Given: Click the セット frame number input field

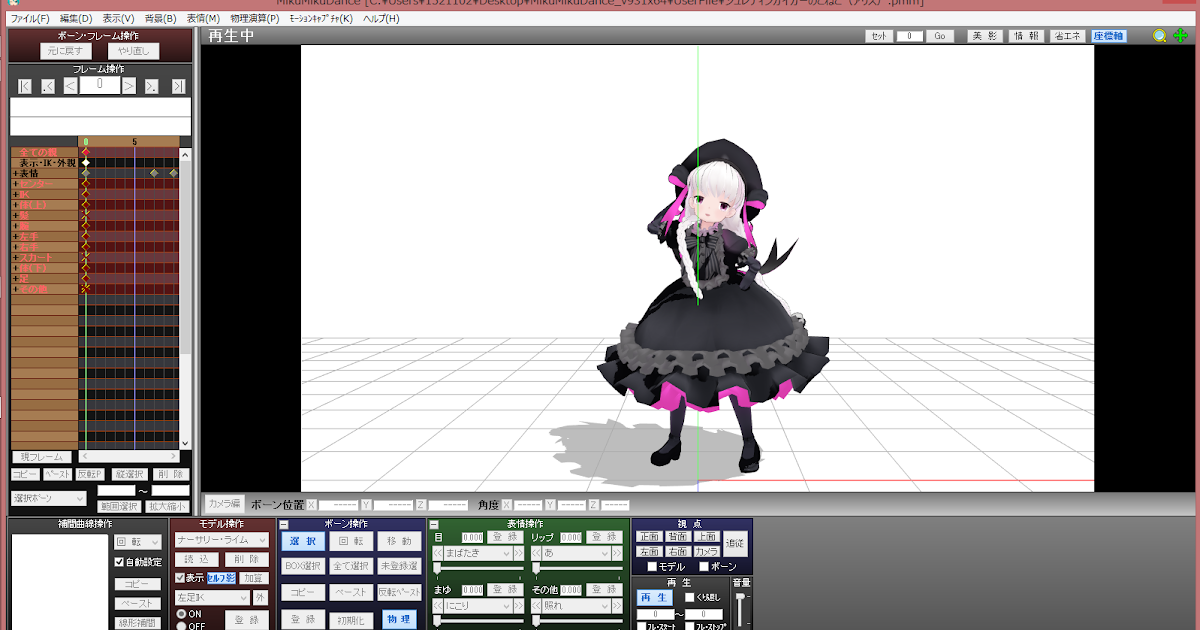Looking at the screenshot, I should pyautogui.click(x=910, y=36).
